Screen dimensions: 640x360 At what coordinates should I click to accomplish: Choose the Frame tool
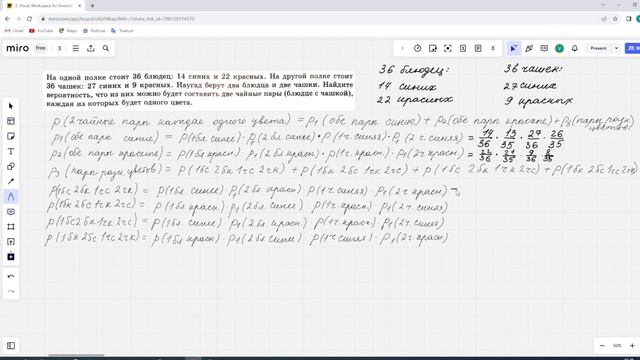pos(11,227)
